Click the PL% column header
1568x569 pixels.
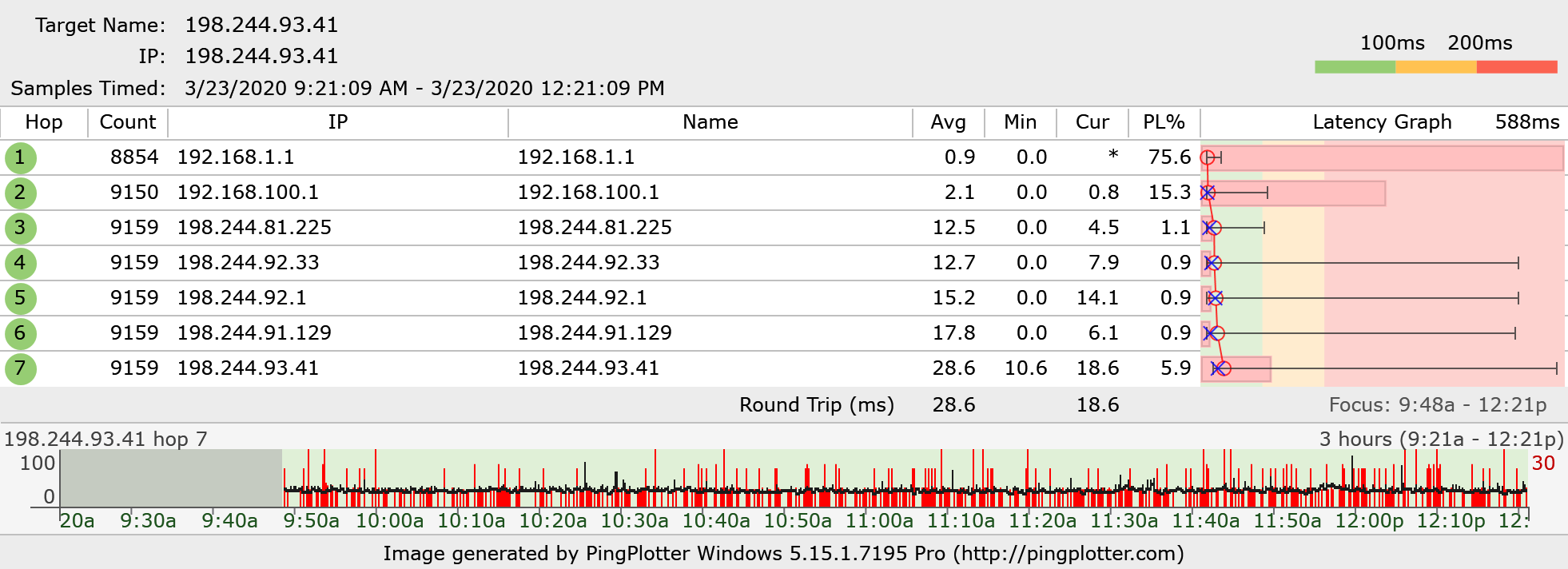(x=1164, y=122)
